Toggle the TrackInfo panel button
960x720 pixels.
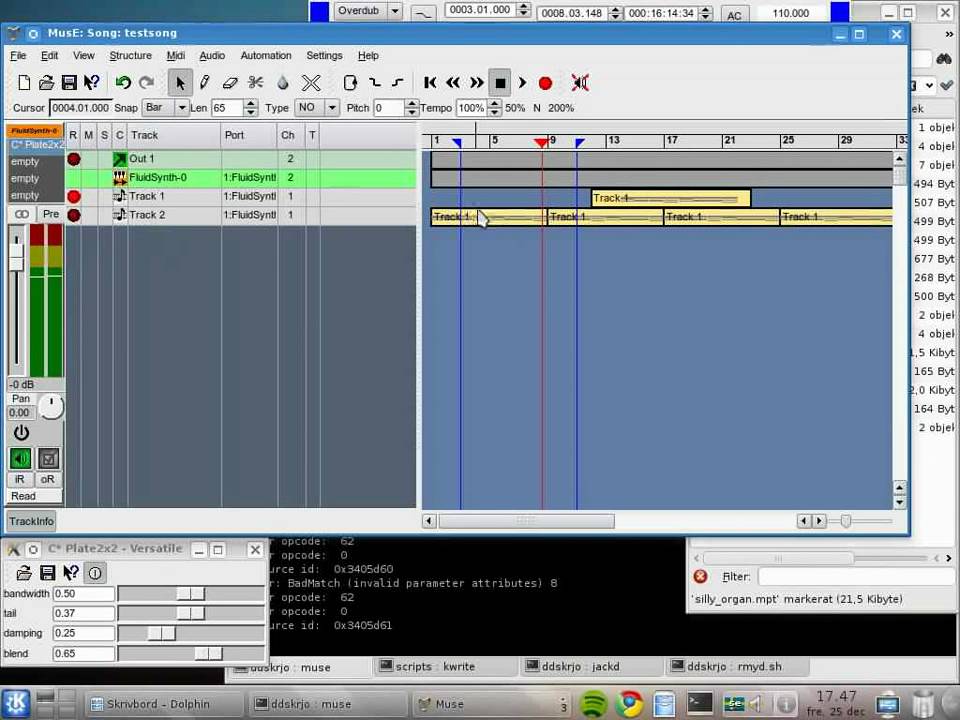pos(31,522)
